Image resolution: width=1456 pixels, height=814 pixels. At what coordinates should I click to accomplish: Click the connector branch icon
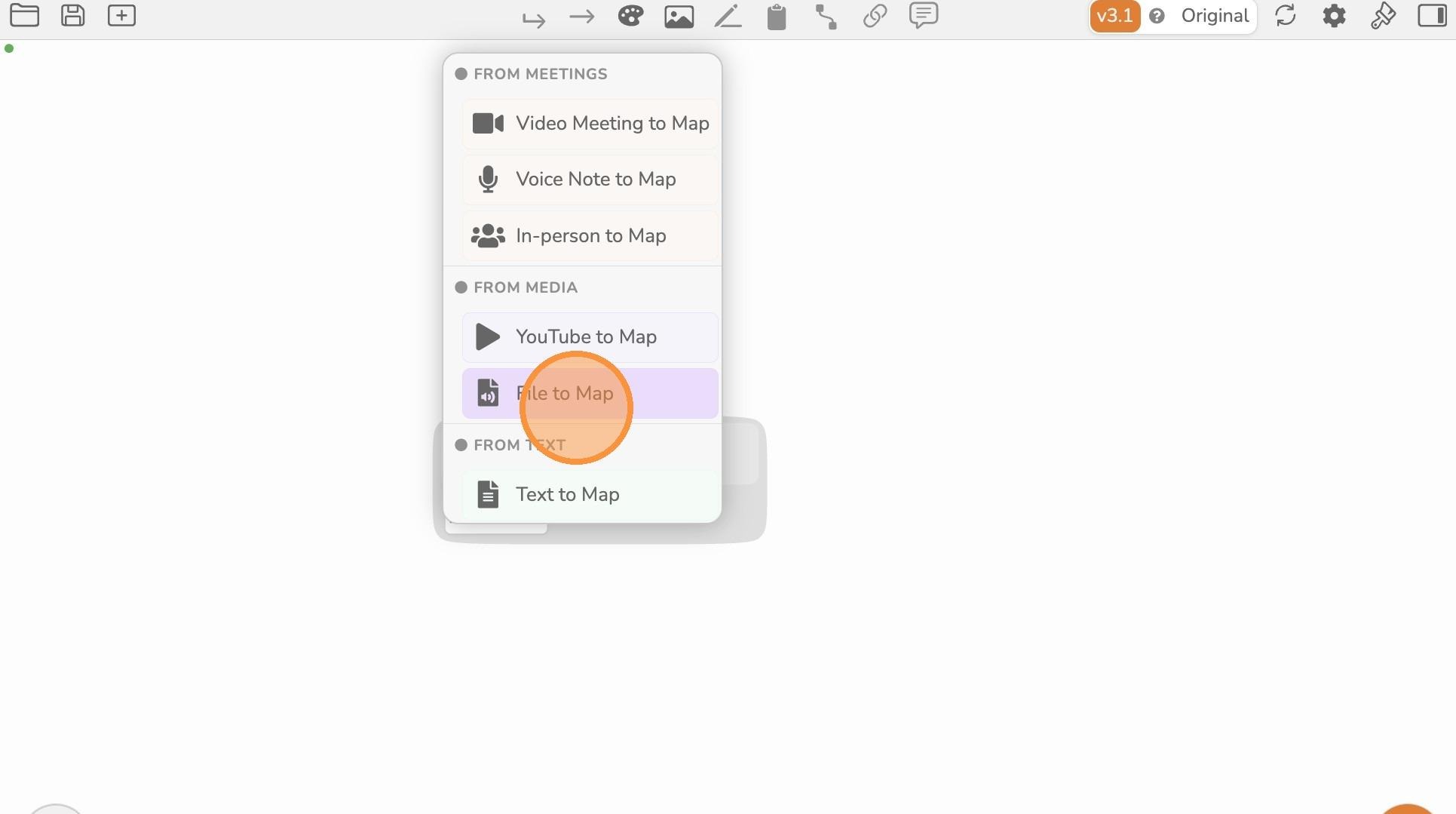coord(826,17)
